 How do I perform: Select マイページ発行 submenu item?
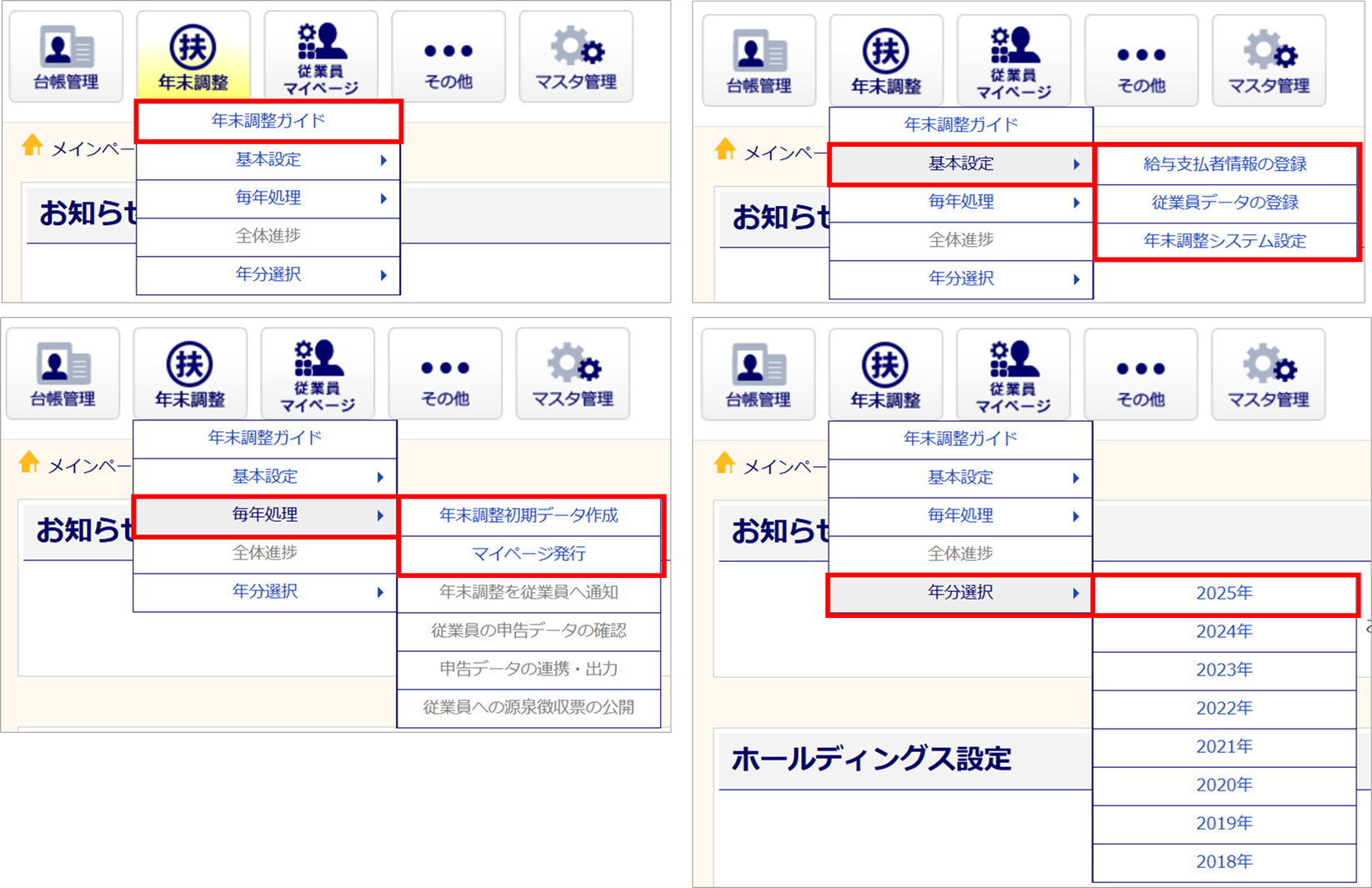pos(529,554)
